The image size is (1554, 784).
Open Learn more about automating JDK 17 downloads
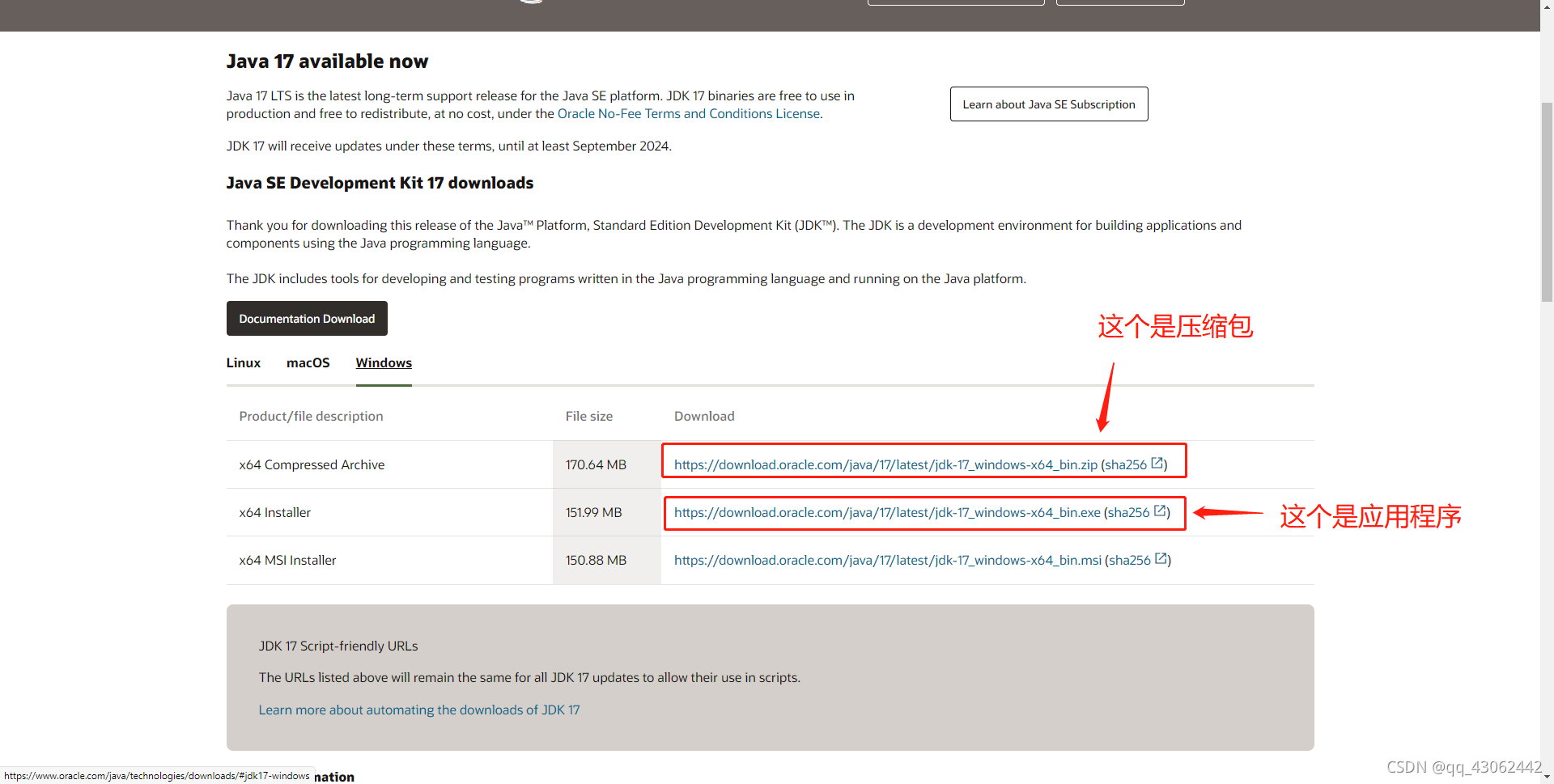(x=419, y=710)
